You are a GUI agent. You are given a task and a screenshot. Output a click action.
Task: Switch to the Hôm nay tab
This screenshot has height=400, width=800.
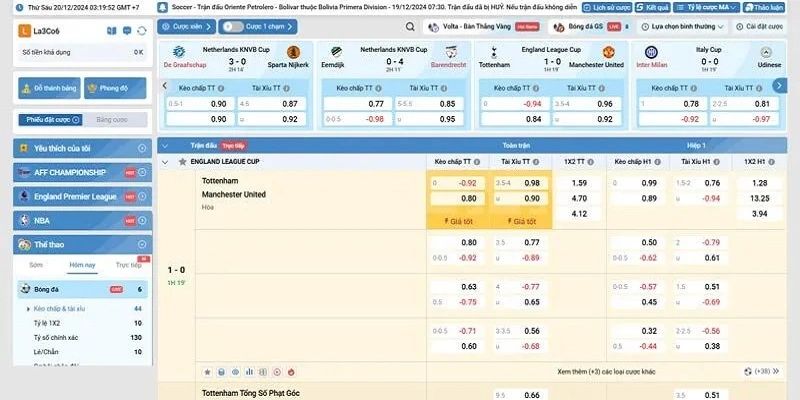[x=82, y=265]
